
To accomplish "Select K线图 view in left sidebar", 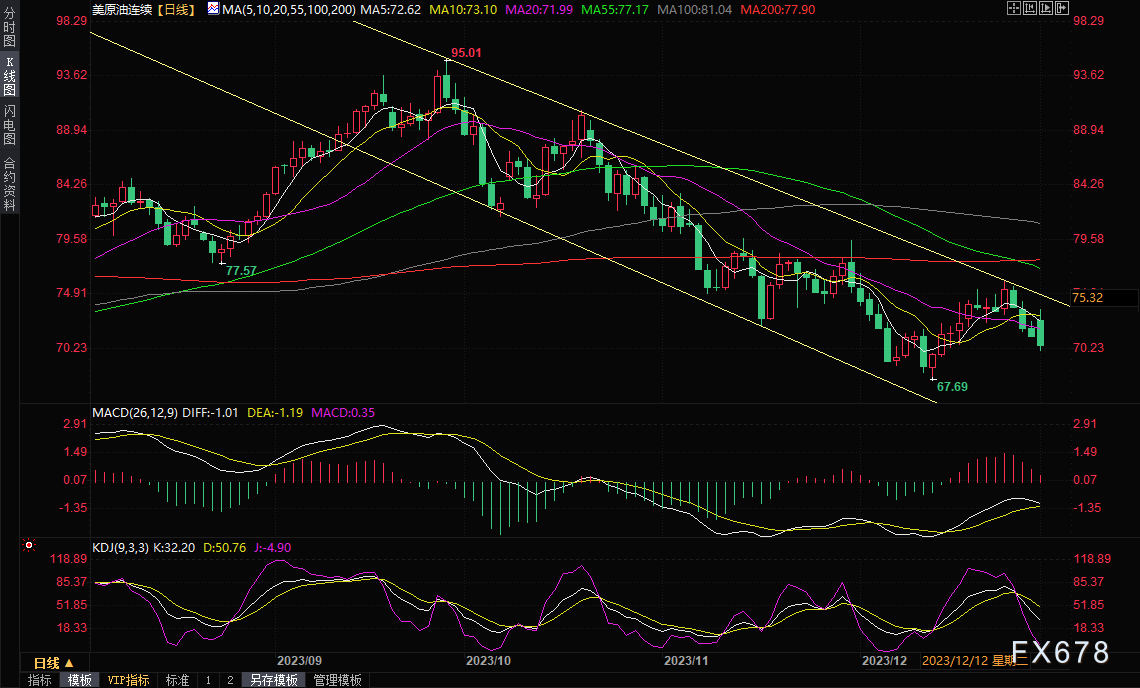I will (9, 76).
